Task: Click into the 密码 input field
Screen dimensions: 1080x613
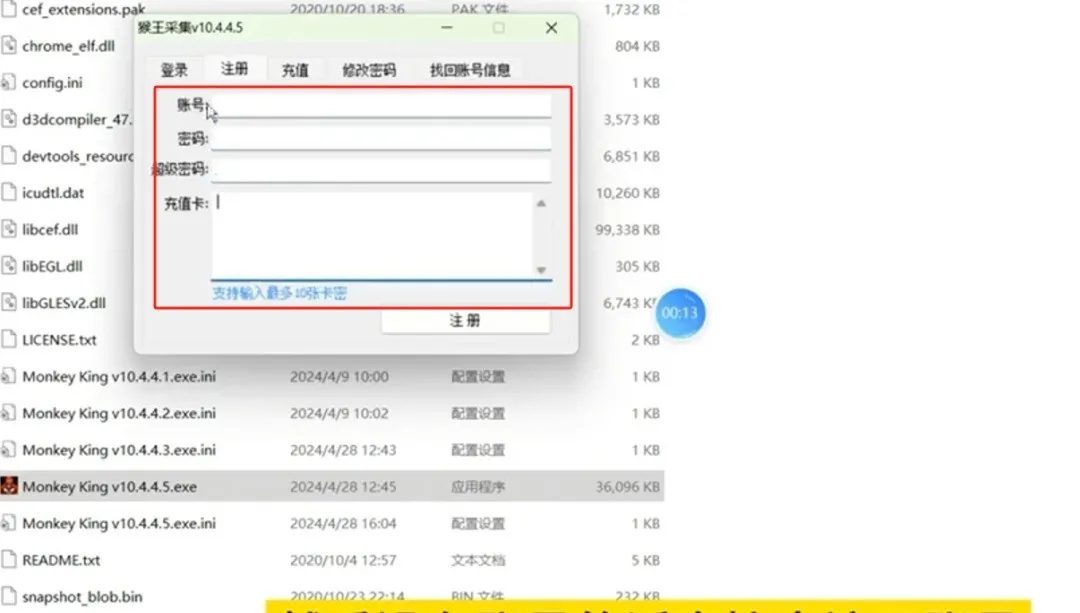Action: click(x=381, y=139)
